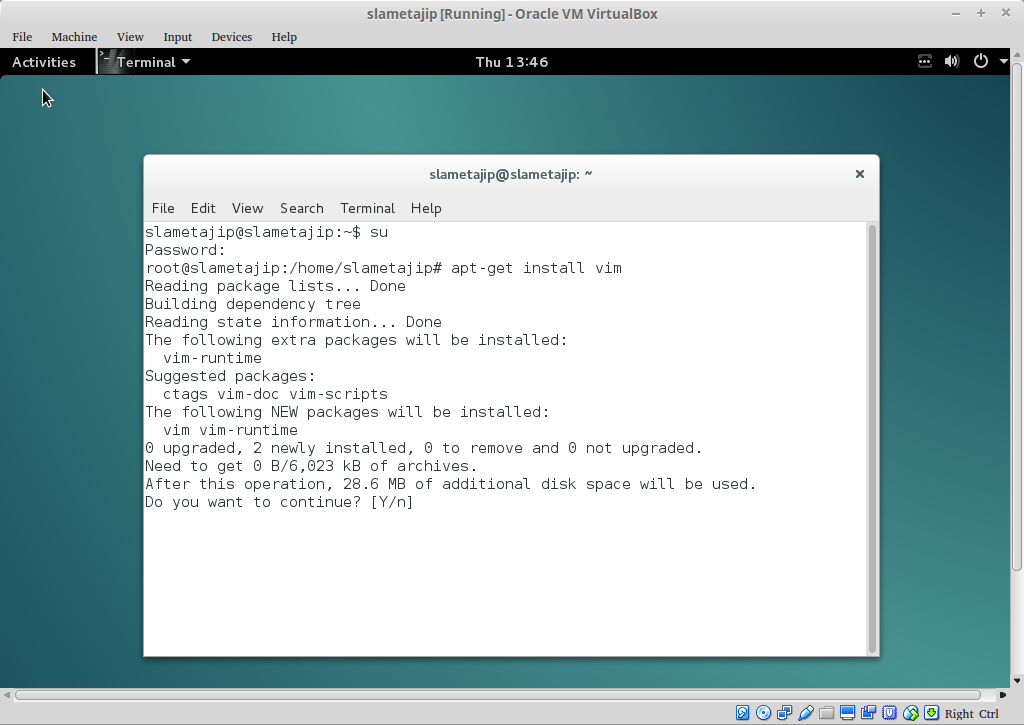
Task: Click the terminal's vertical scrollbar
Action: 872,438
